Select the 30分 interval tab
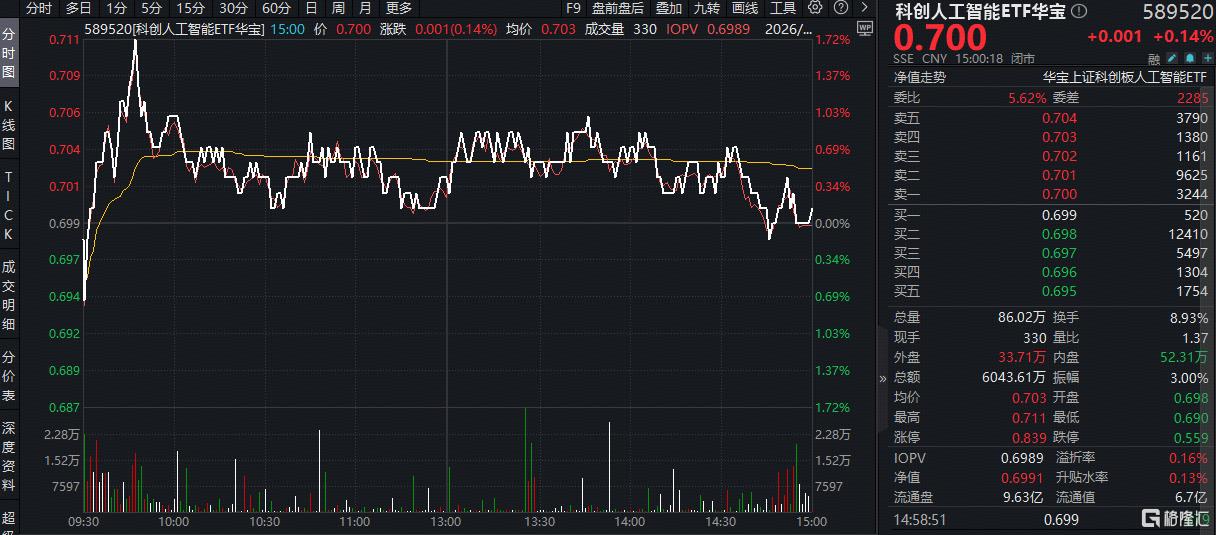This screenshot has height=535, width=1216. click(233, 8)
